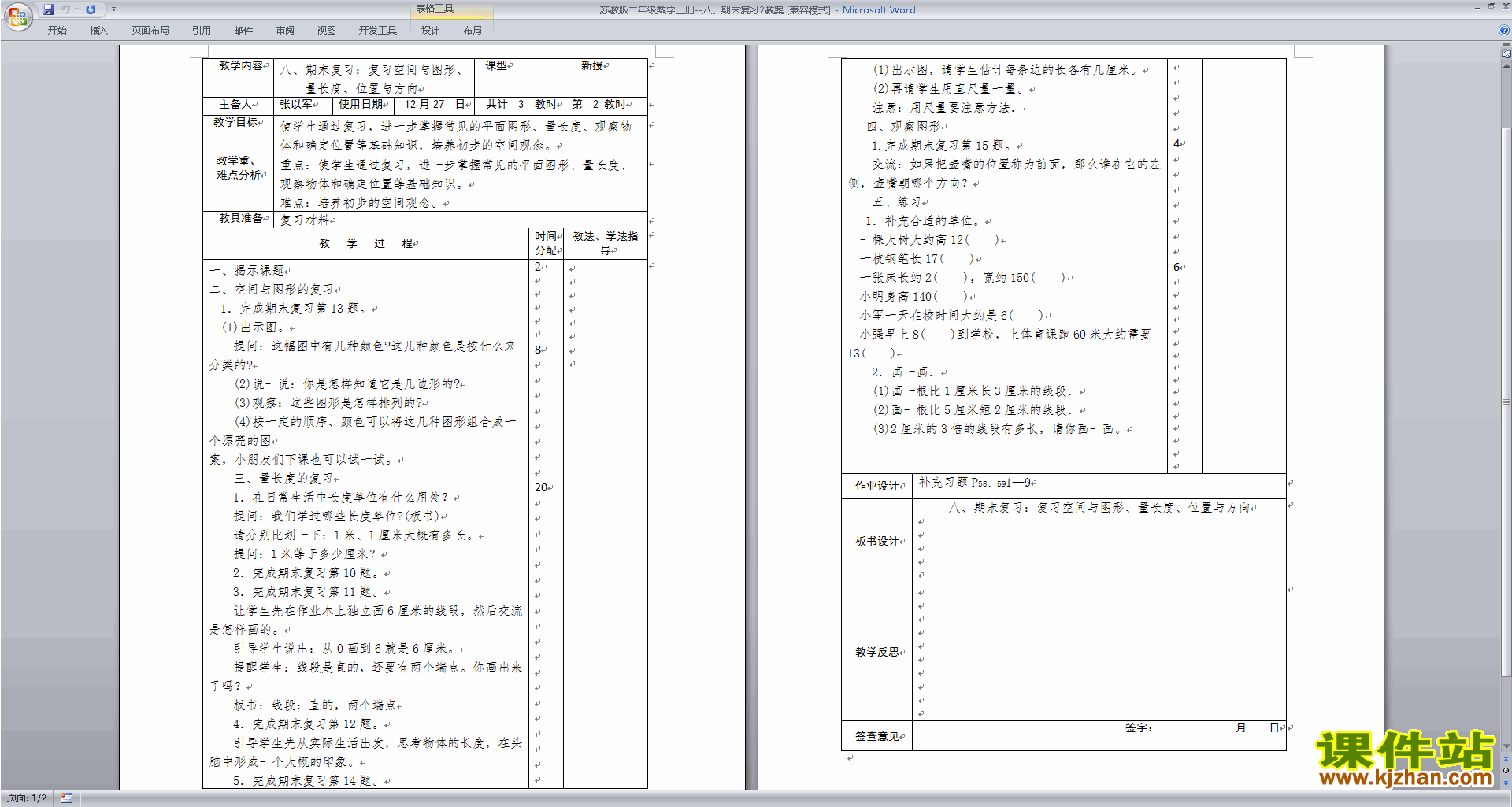Click the Previous Page browse arrow
This screenshot has width=1512, height=807.
[1506, 758]
